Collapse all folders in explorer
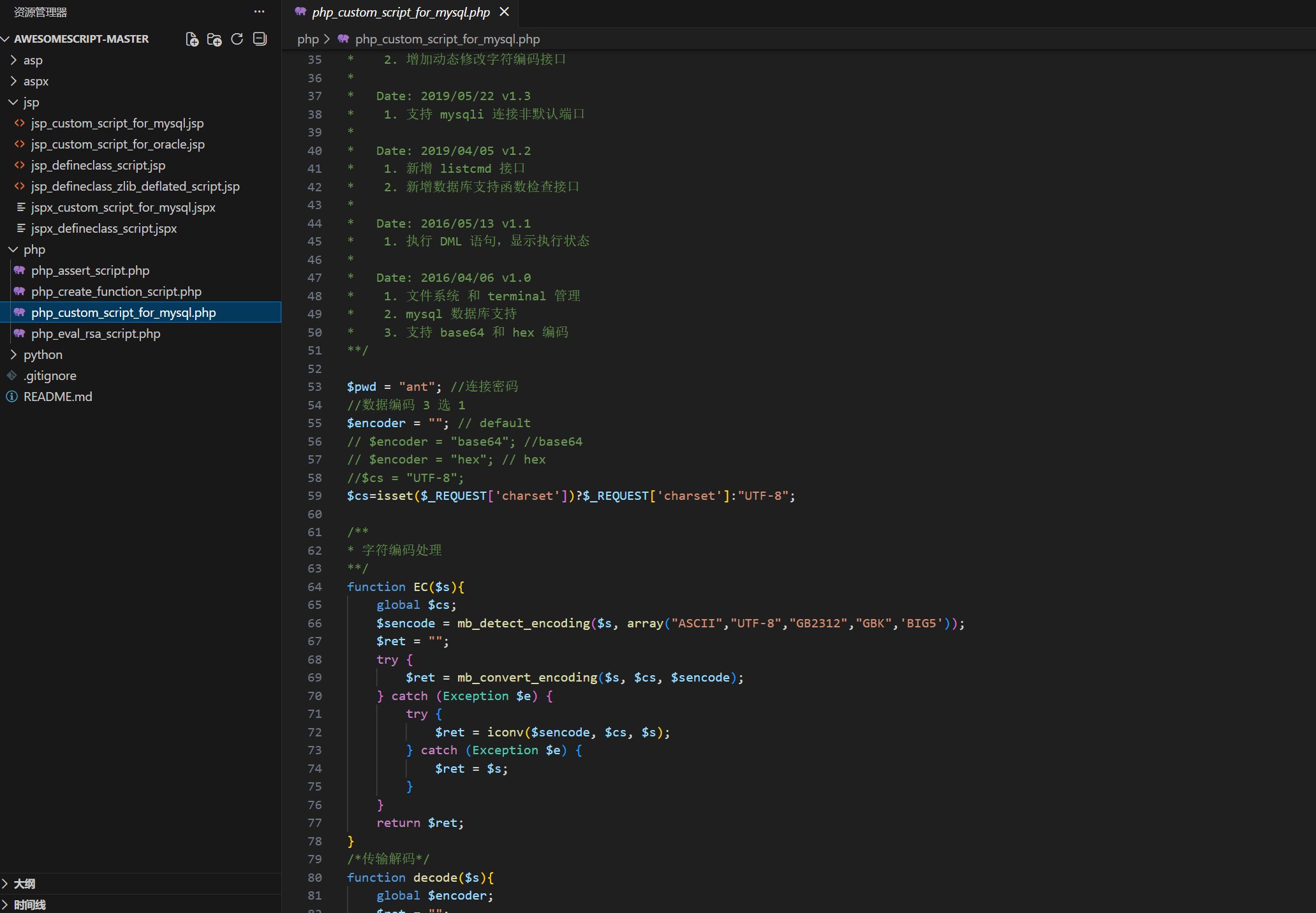 coord(260,39)
